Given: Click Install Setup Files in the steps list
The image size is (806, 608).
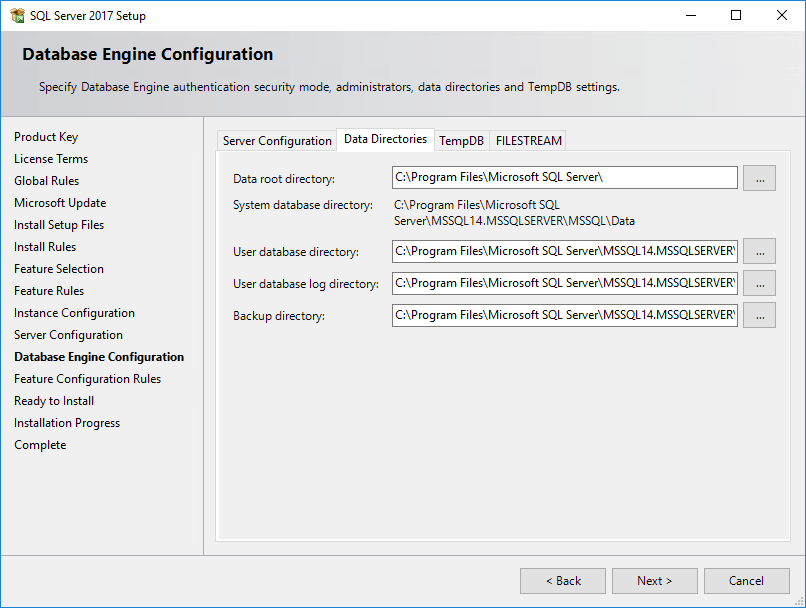Looking at the screenshot, I should [59, 225].
